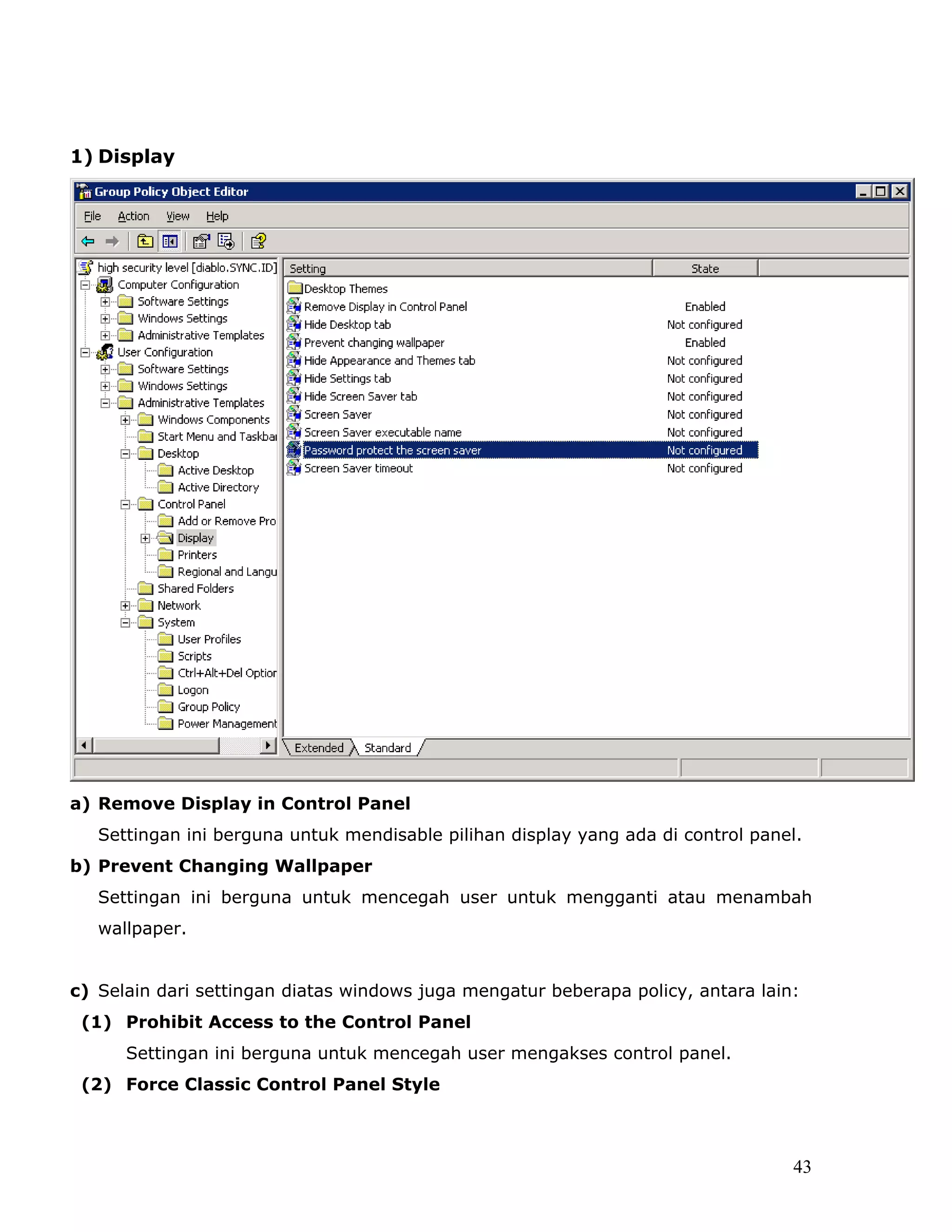Switch to the Extended tab

coord(318,748)
